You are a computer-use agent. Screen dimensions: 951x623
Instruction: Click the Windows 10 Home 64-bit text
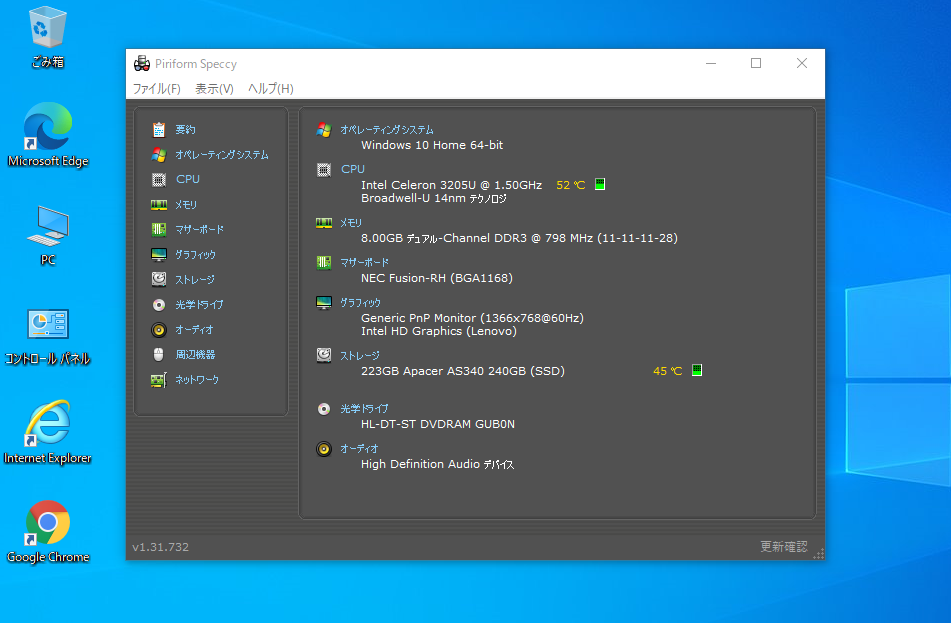coord(432,145)
